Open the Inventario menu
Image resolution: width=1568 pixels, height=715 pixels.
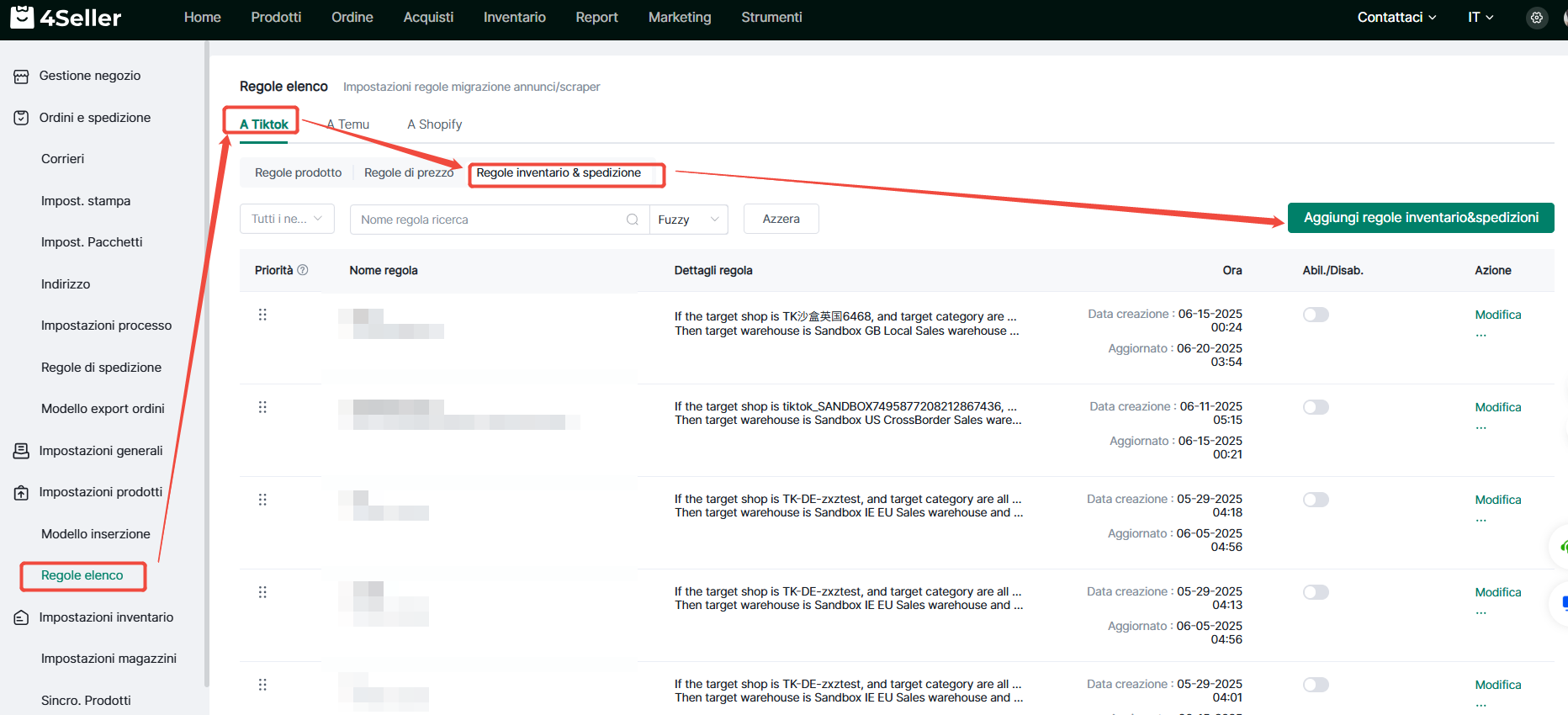[515, 17]
